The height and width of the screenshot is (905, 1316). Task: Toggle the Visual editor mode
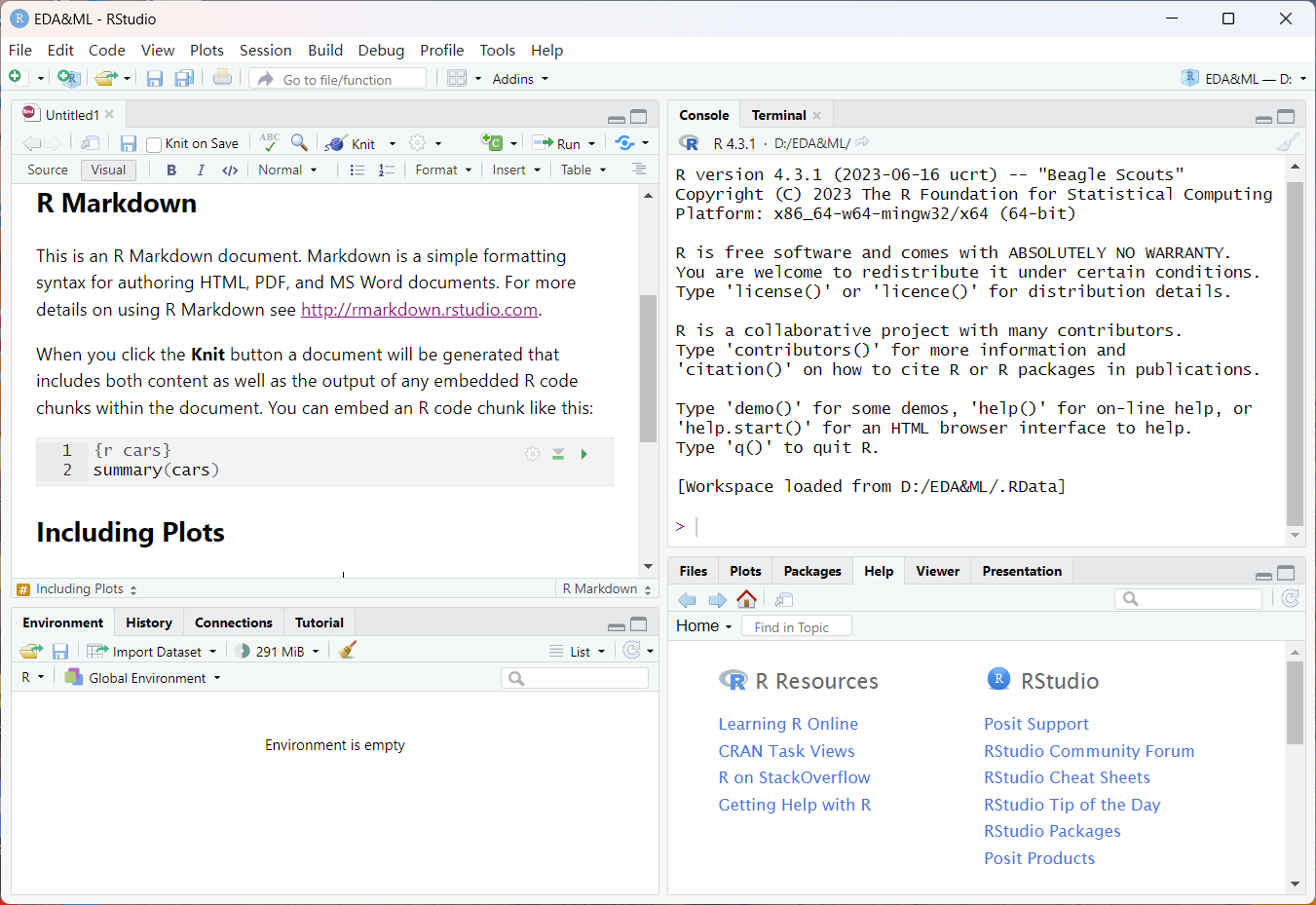[108, 170]
